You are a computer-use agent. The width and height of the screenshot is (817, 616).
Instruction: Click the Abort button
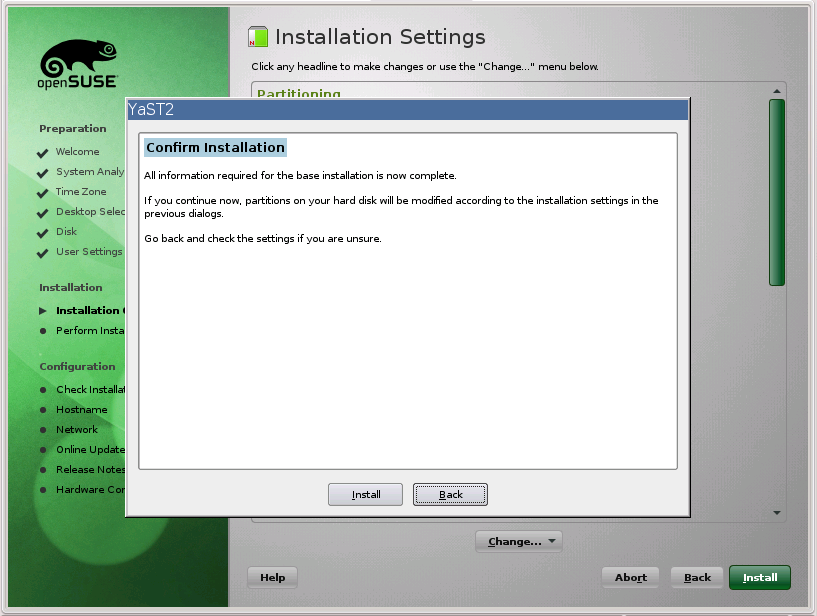(x=630, y=577)
